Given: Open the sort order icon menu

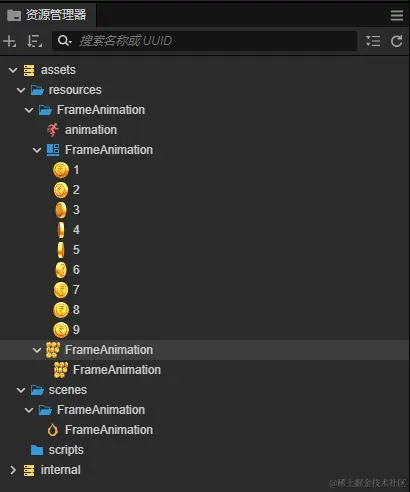Looking at the screenshot, I should pos(35,41).
